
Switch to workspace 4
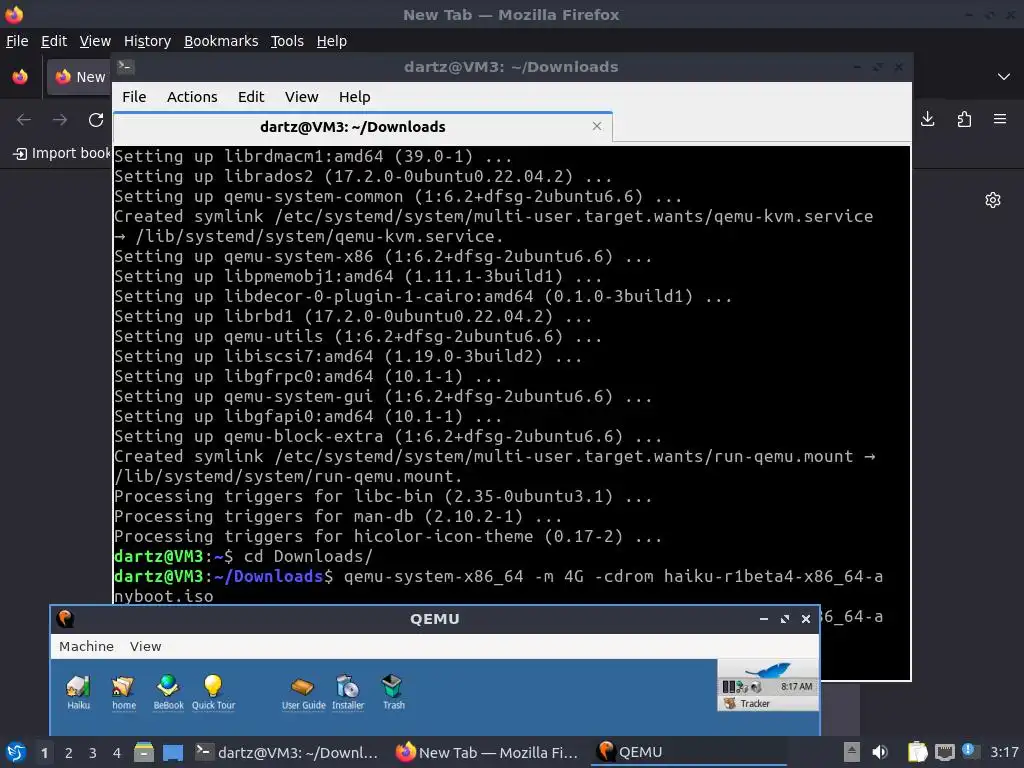[116, 753]
